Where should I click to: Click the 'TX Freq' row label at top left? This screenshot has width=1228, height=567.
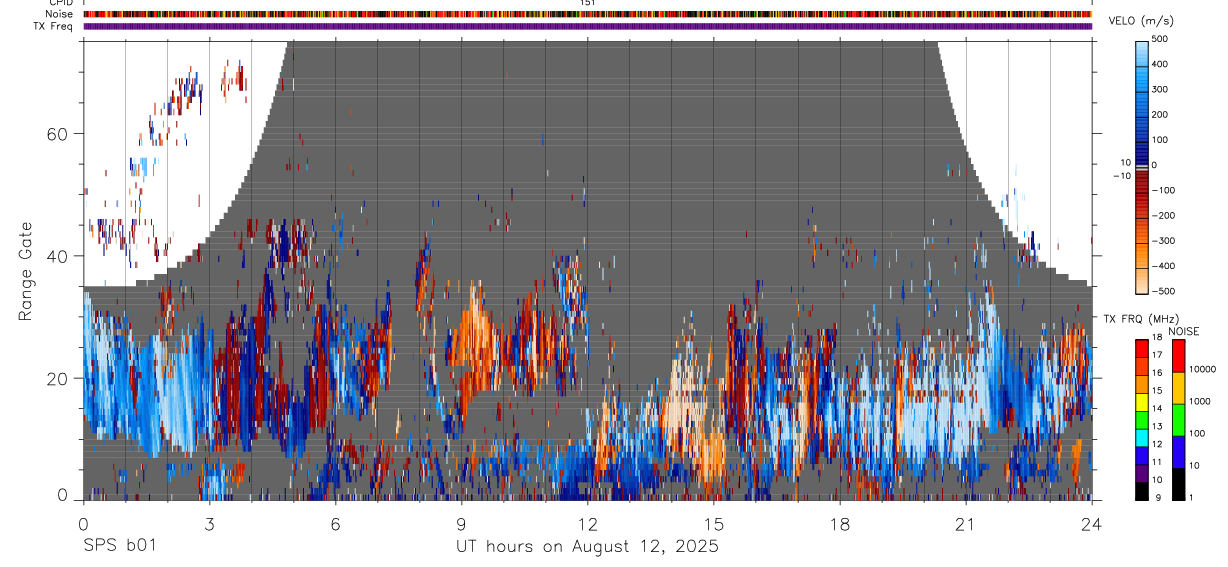tap(53, 26)
